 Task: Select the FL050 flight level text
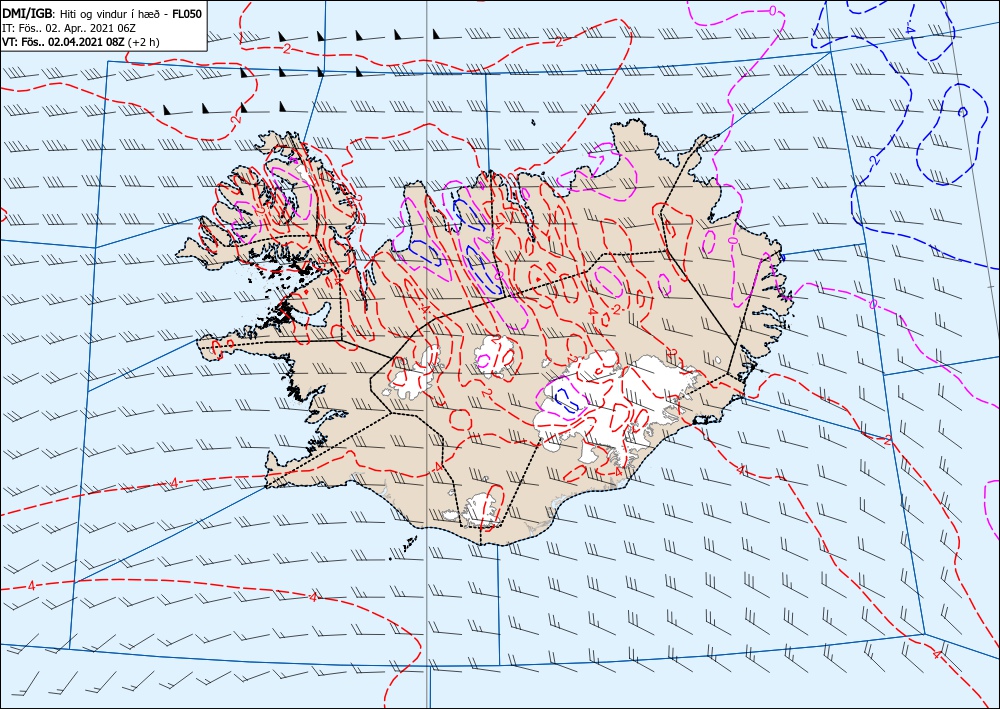click(188, 13)
